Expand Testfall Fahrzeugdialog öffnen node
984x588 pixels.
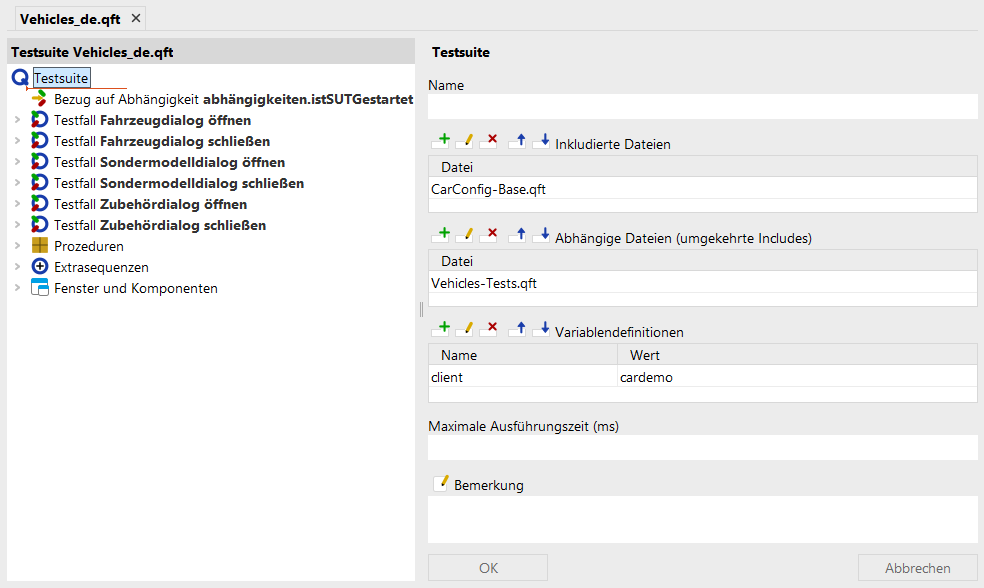(x=18, y=120)
